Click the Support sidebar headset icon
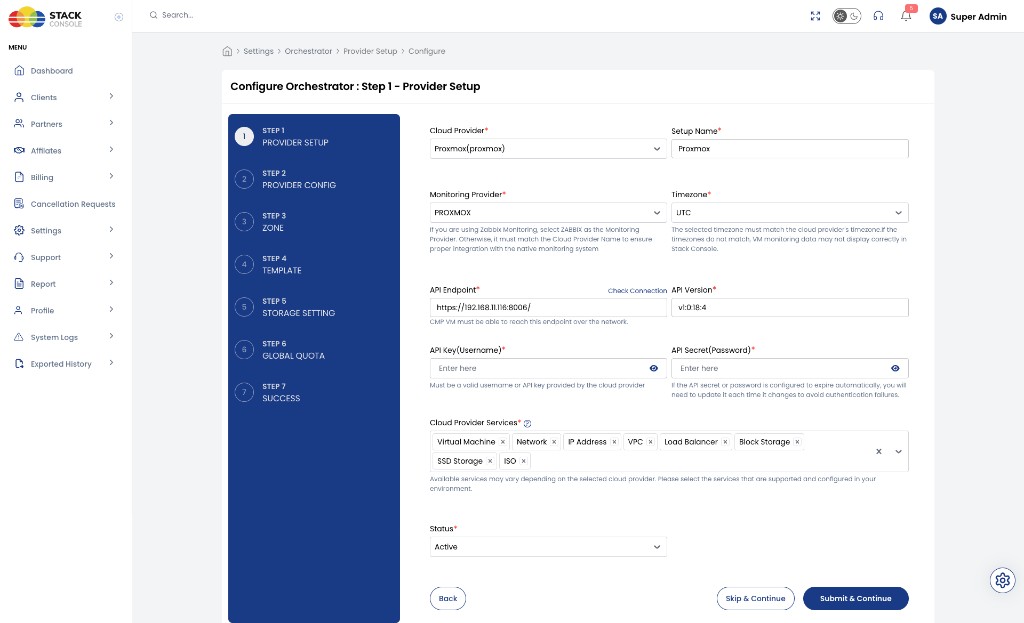 coord(19,257)
